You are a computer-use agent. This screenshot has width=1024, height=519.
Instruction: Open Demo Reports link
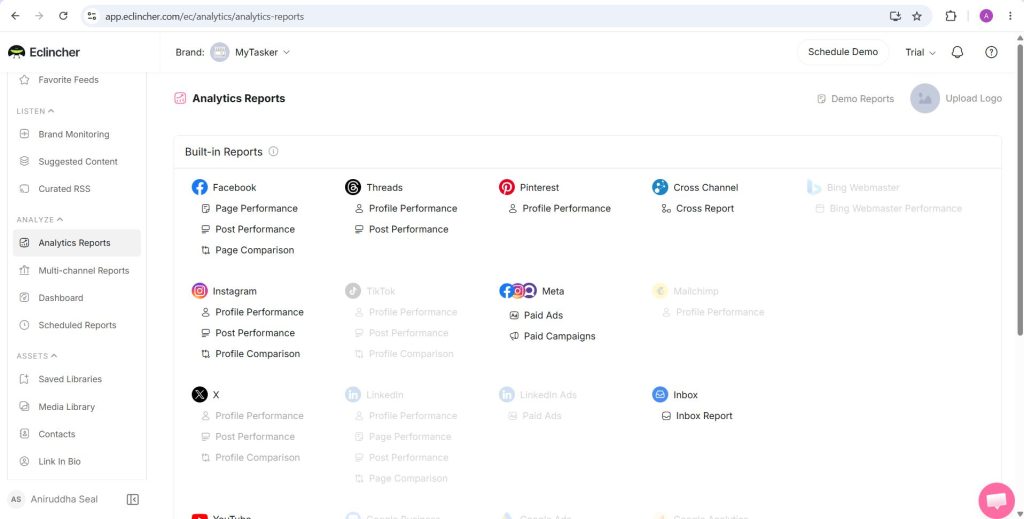(x=856, y=99)
